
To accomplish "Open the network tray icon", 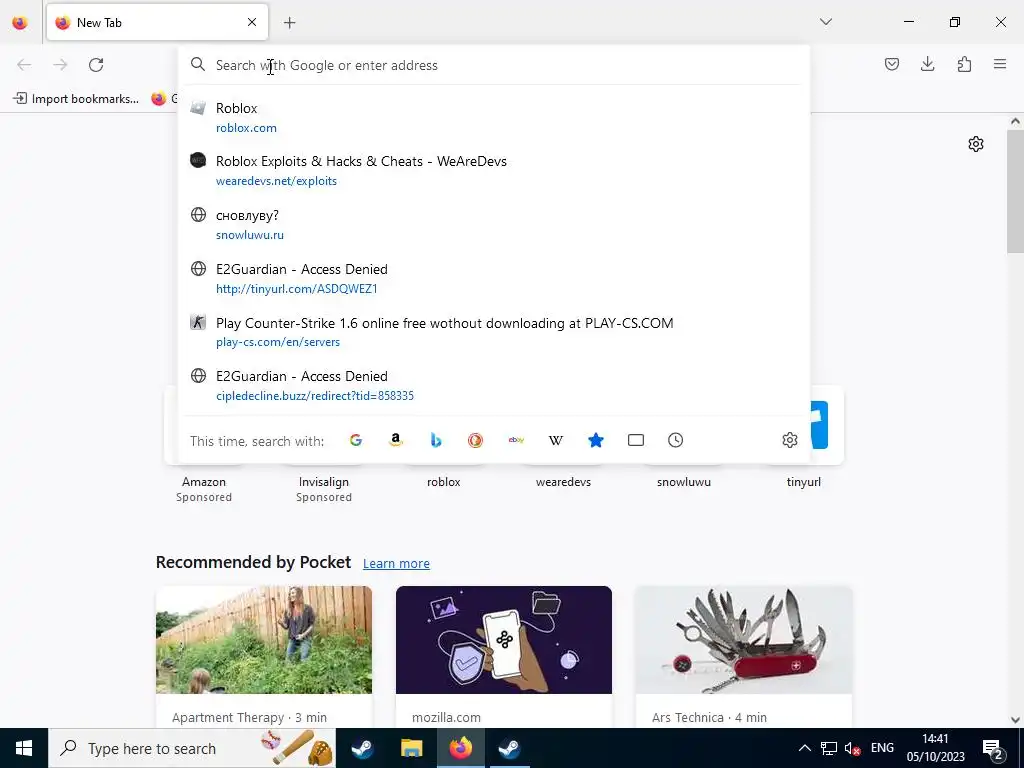I will pos(829,748).
